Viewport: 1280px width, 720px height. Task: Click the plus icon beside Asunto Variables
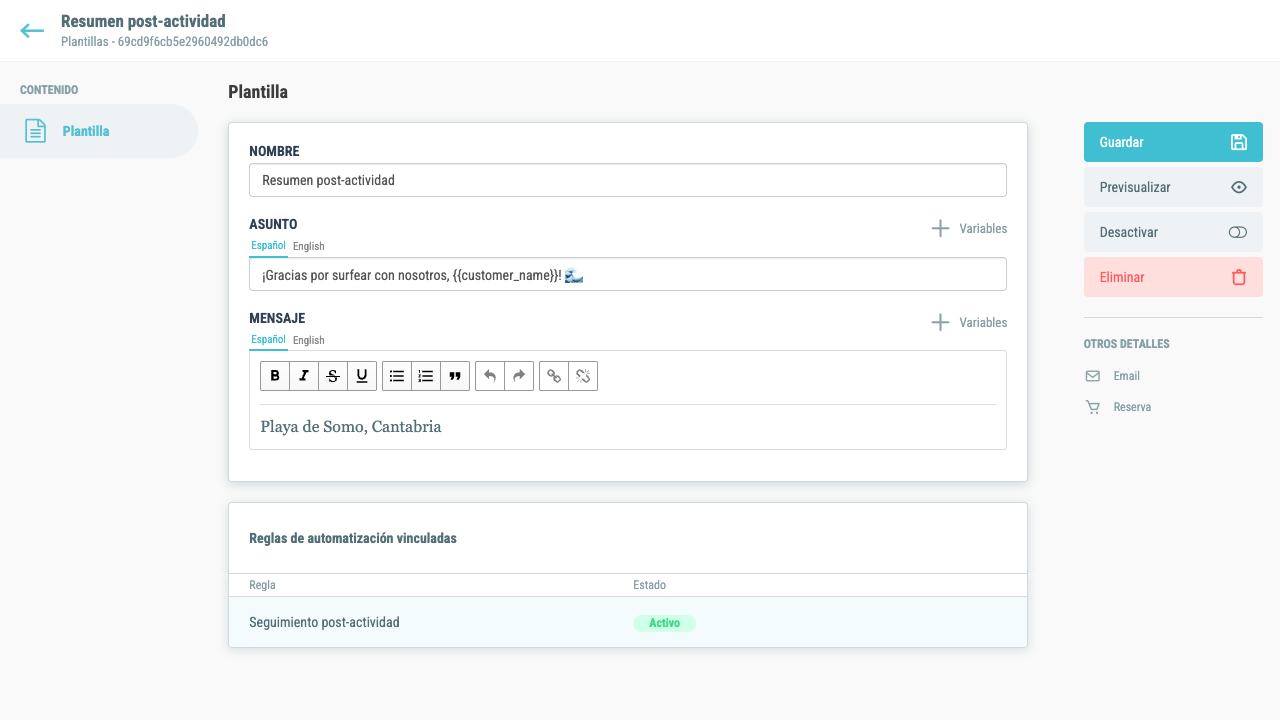pyautogui.click(x=940, y=228)
